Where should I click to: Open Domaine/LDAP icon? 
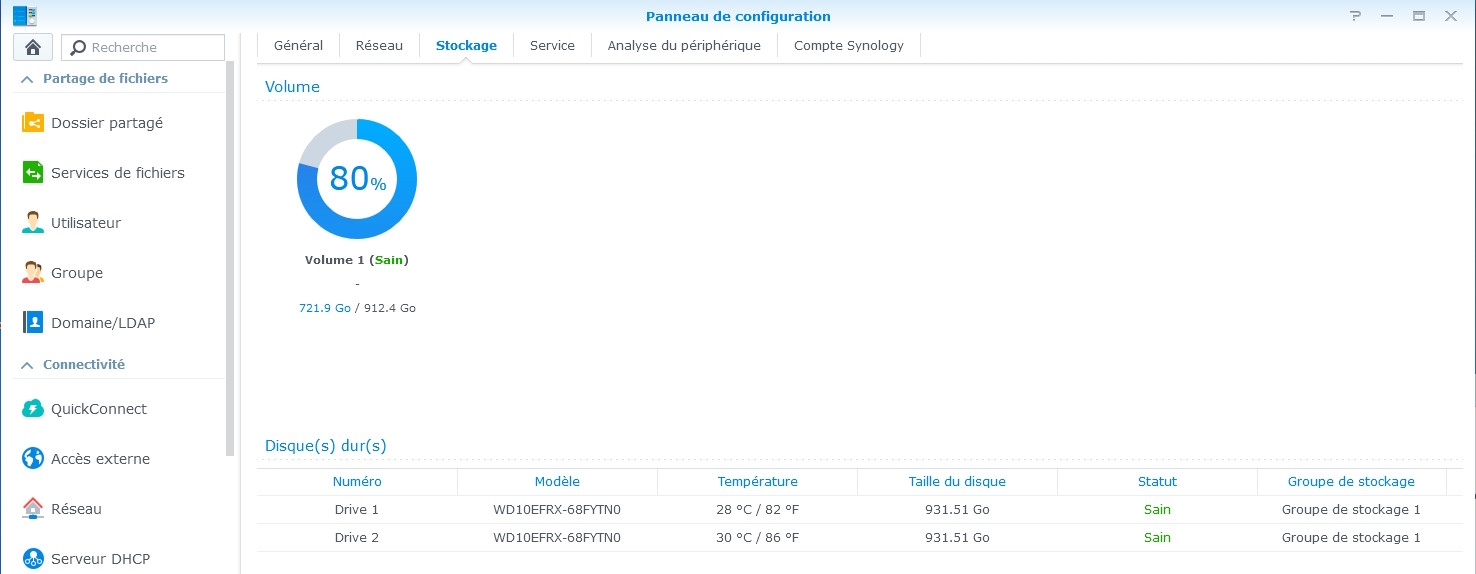coord(33,323)
